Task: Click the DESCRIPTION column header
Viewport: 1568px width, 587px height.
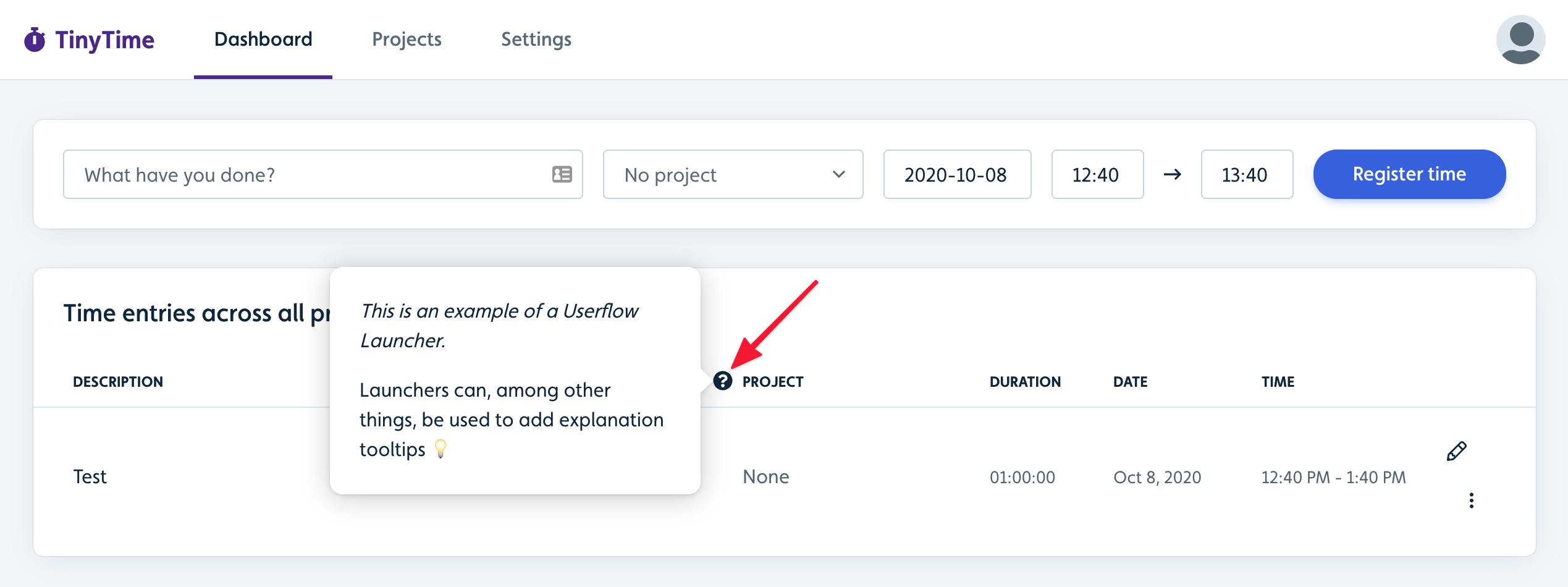Action: click(x=118, y=382)
